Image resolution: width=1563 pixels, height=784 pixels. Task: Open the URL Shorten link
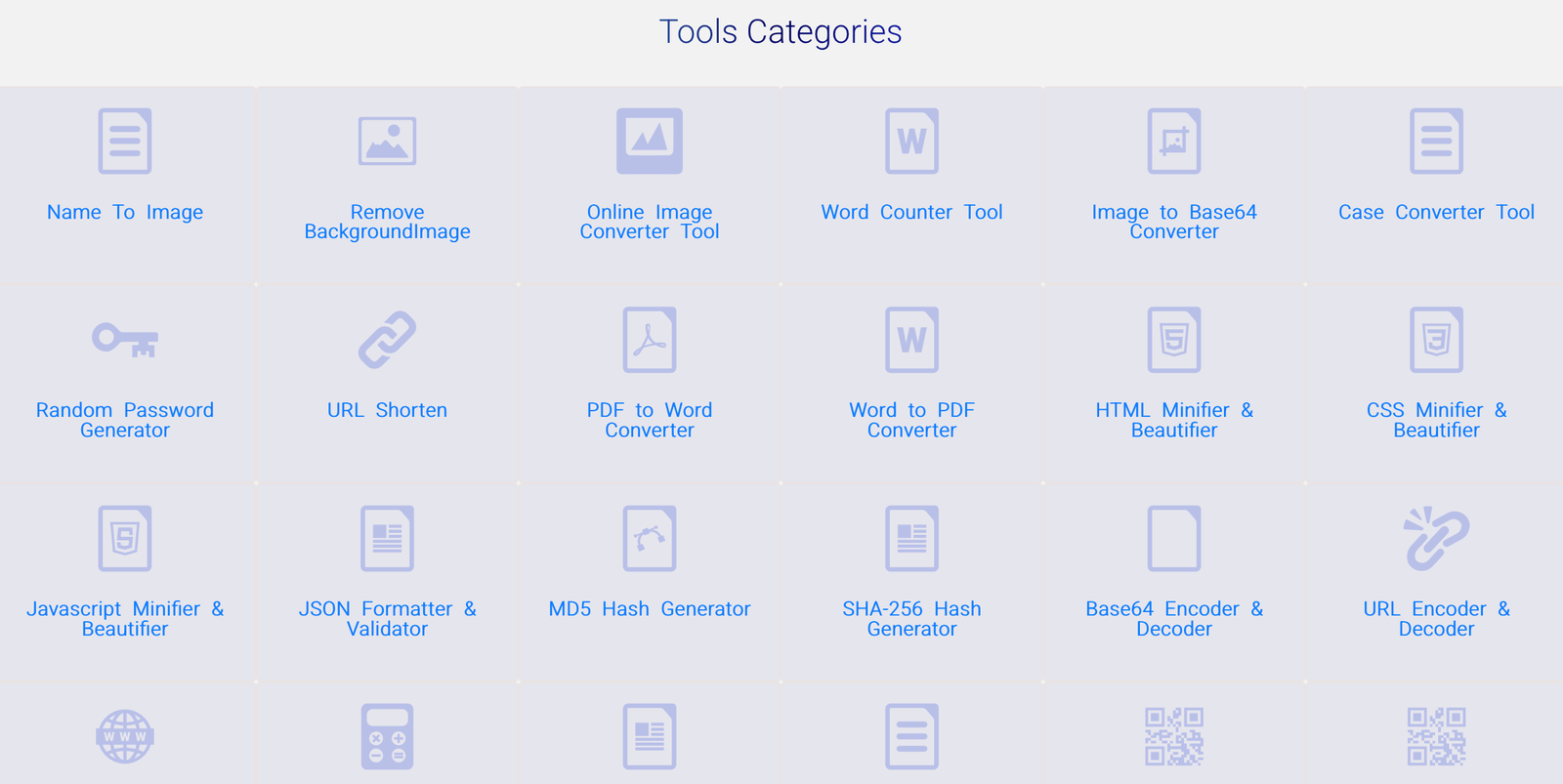[x=387, y=410]
